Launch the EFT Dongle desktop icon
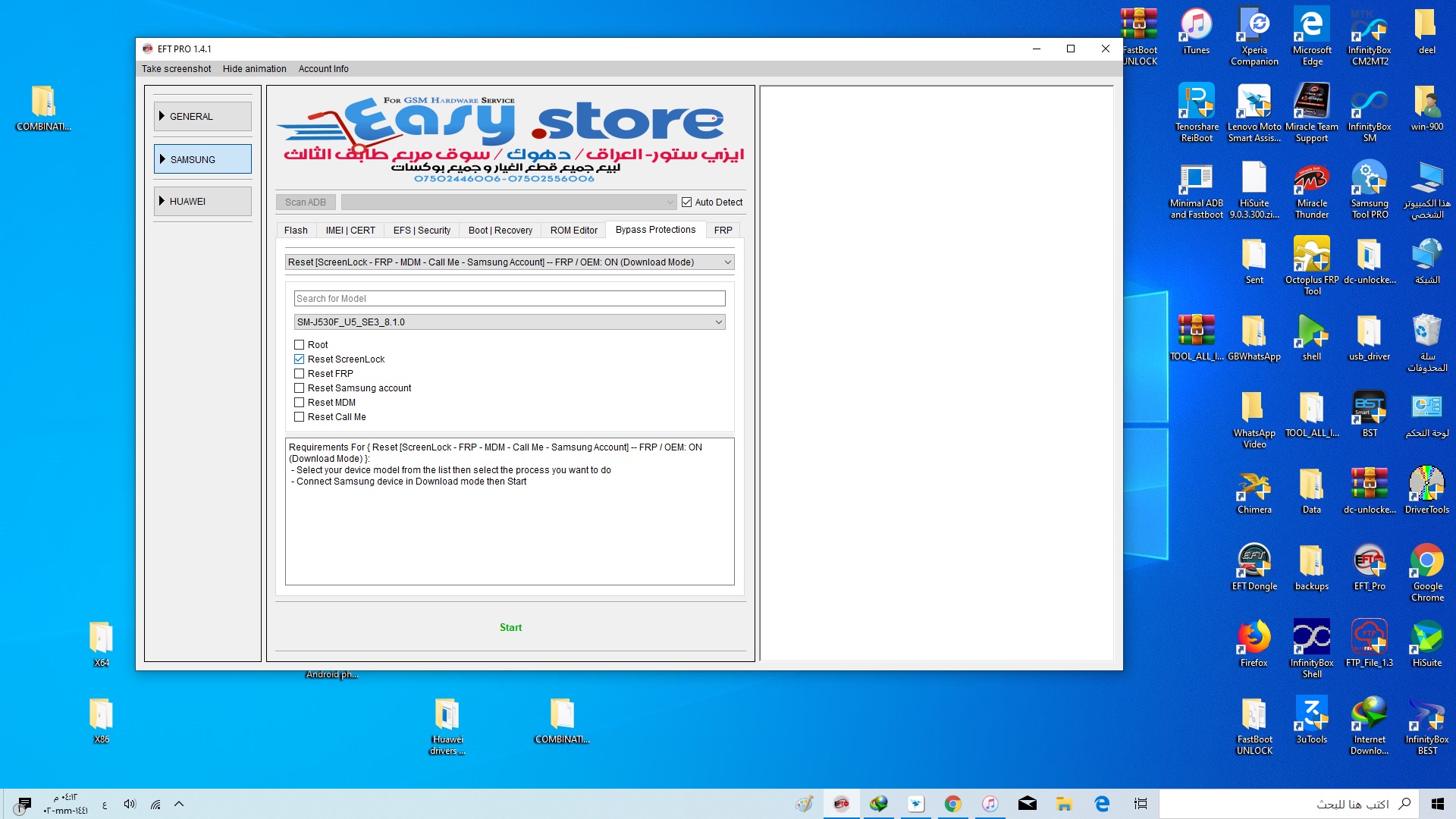 click(1254, 567)
